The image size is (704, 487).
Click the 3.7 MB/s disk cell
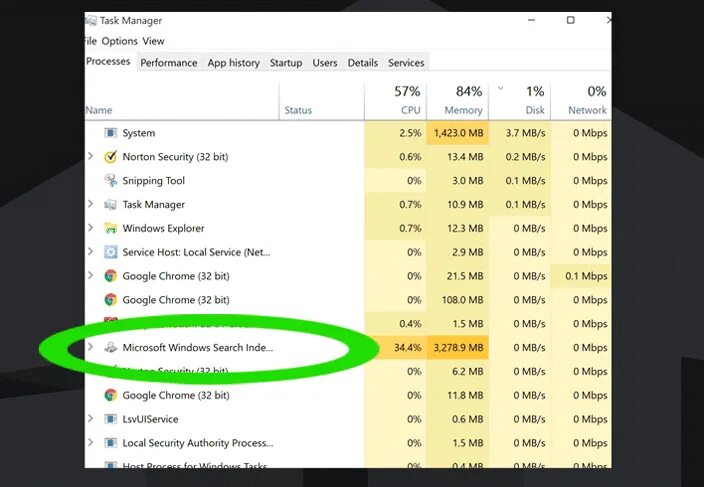pos(519,133)
